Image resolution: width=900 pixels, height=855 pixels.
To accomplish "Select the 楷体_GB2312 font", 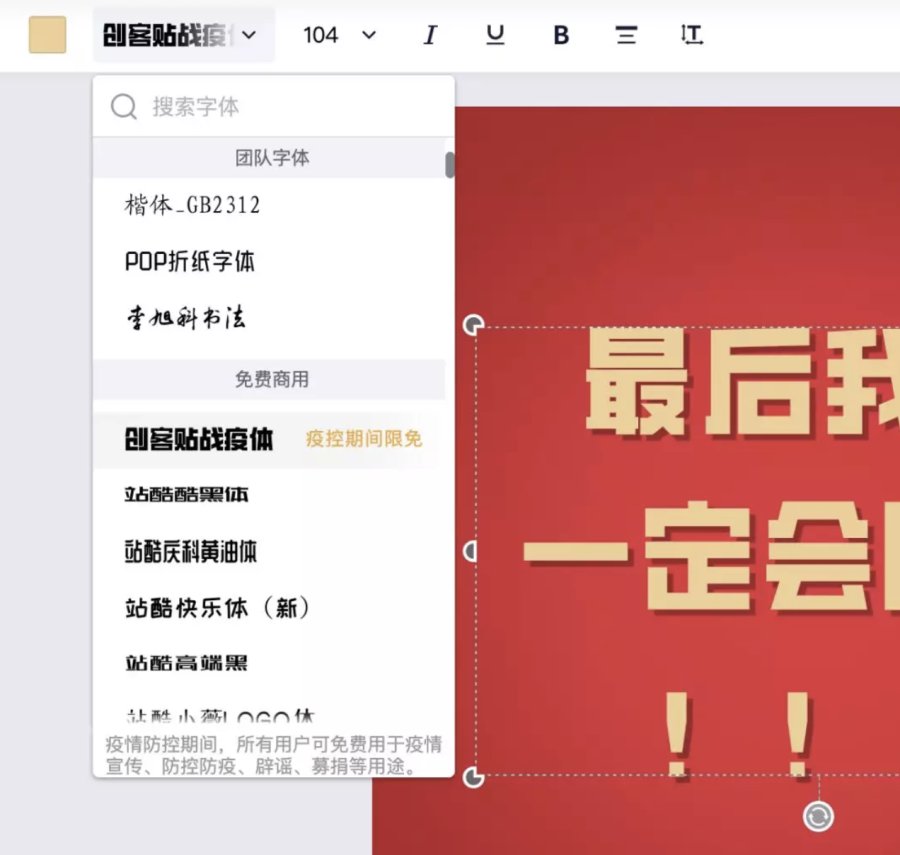I will pos(192,205).
